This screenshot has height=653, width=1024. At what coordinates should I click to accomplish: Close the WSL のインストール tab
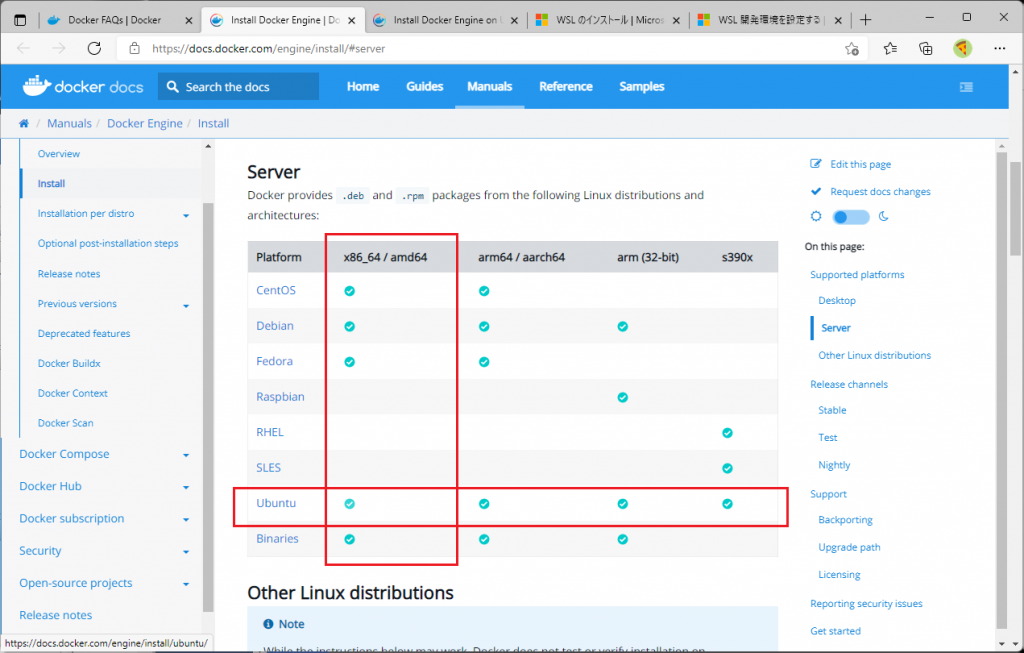[676, 21]
